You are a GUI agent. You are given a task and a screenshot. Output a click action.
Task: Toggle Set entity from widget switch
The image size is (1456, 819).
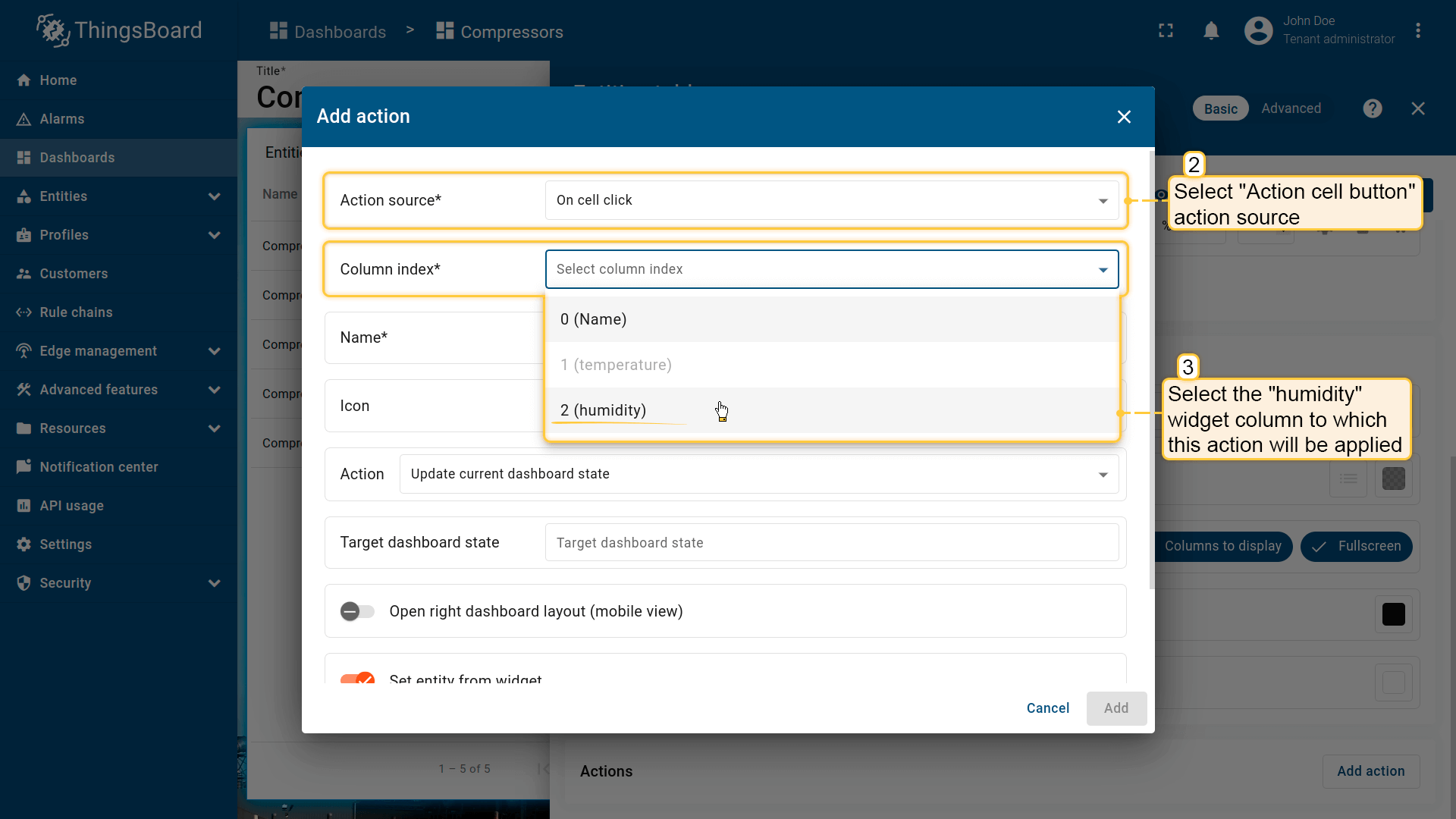point(357,678)
